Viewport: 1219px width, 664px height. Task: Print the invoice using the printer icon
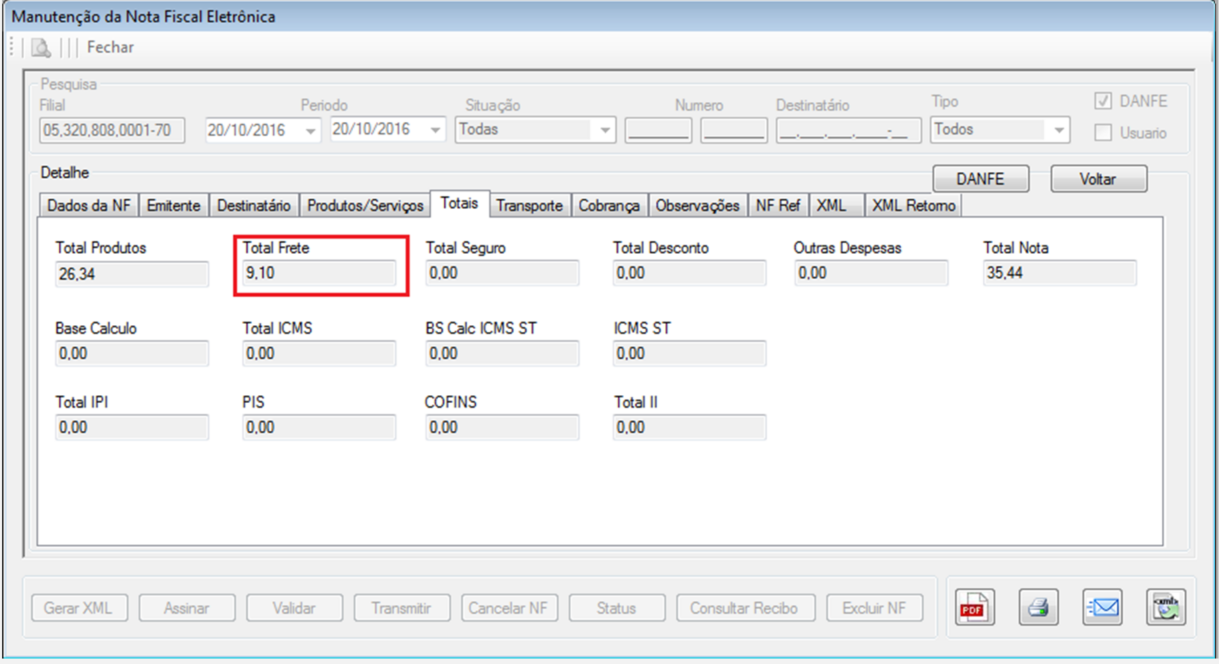1038,606
